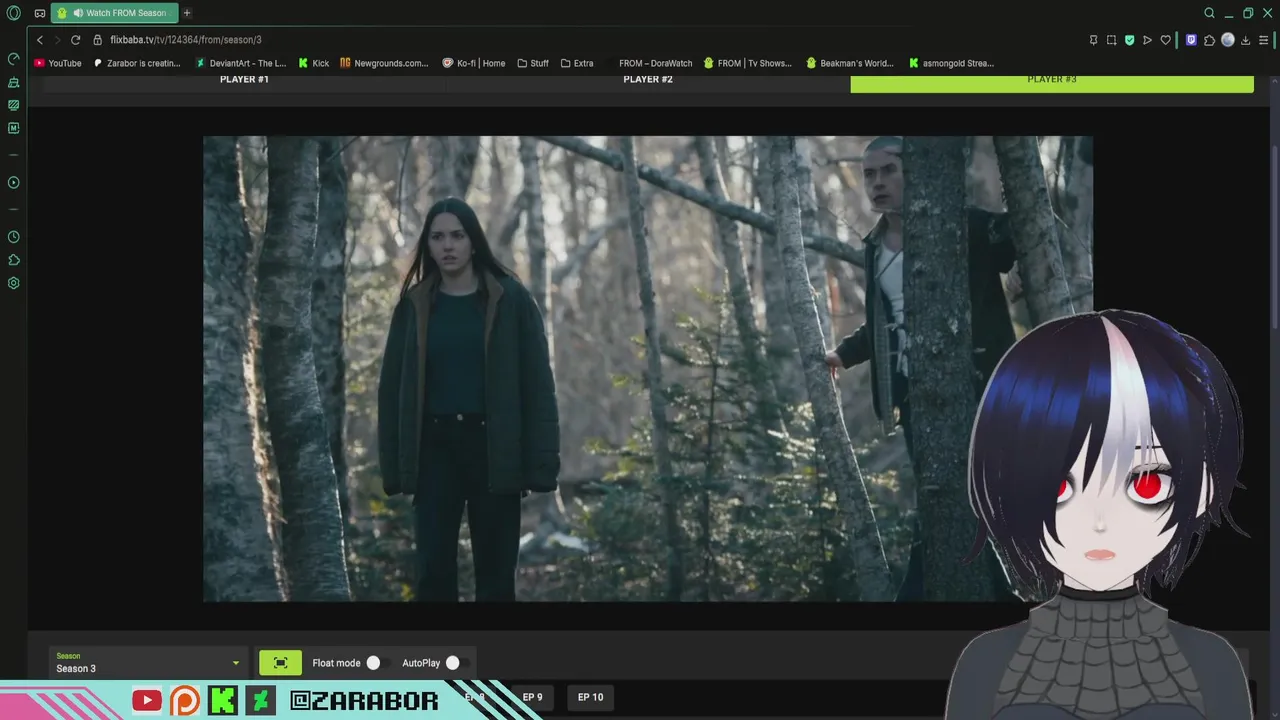Go back to previous page

tap(40, 40)
